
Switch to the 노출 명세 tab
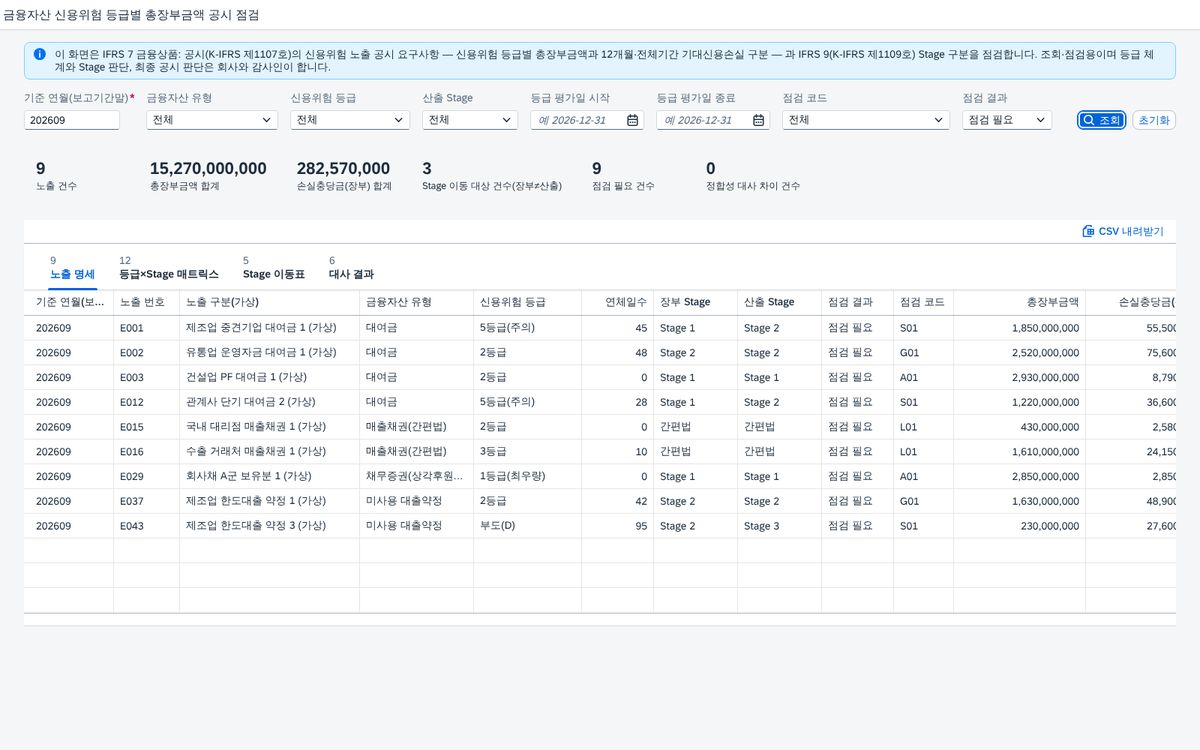coord(72,273)
